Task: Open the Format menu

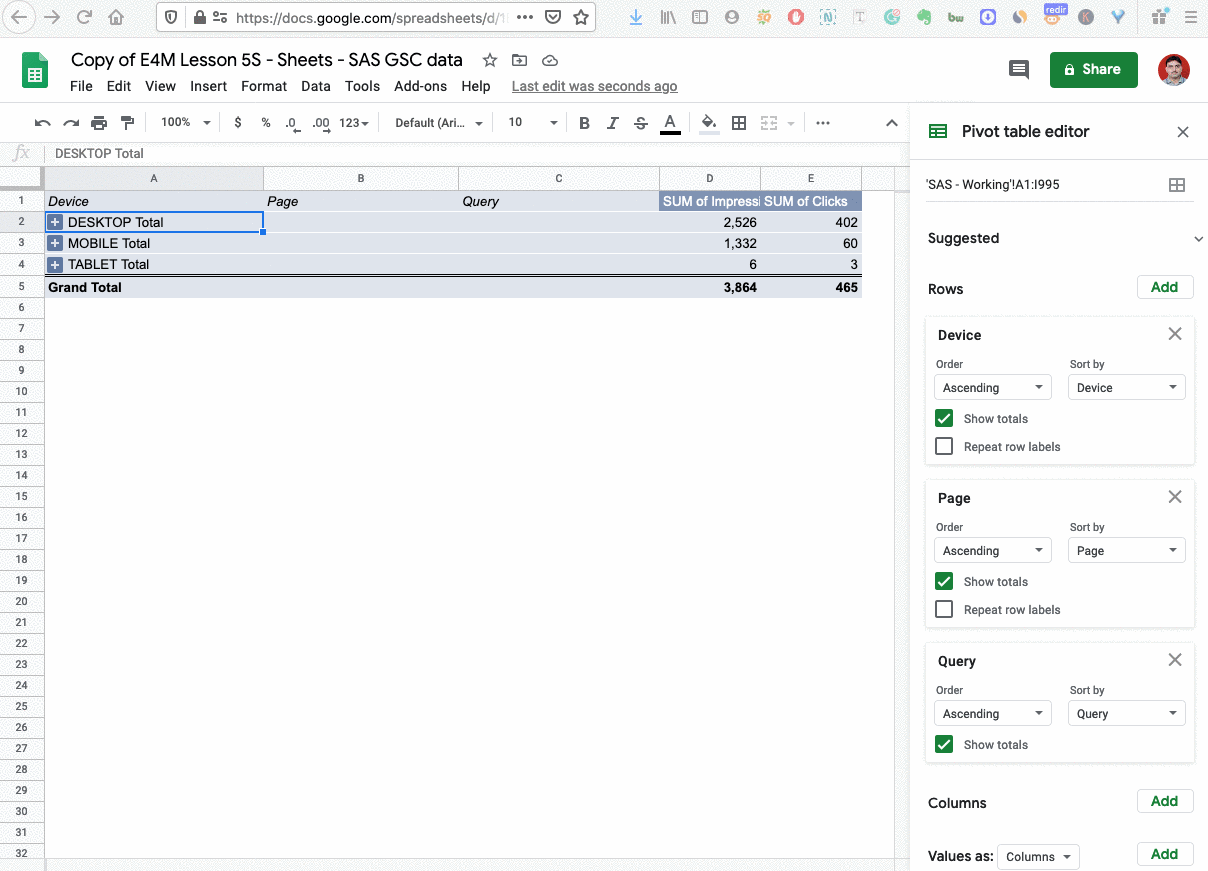Action: [x=264, y=86]
